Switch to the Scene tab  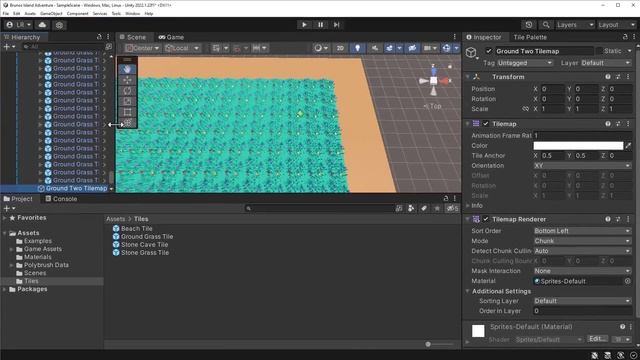(133, 37)
